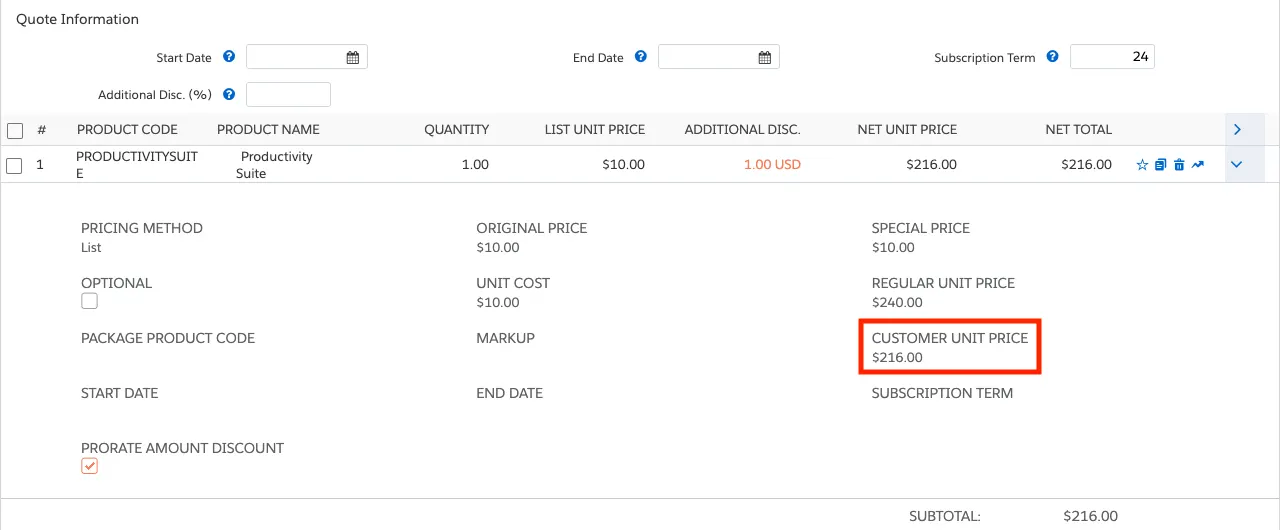Edit the Subscription Term field showing 24
The width and height of the screenshot is (1280, 530).
(x=1112, y=57)
